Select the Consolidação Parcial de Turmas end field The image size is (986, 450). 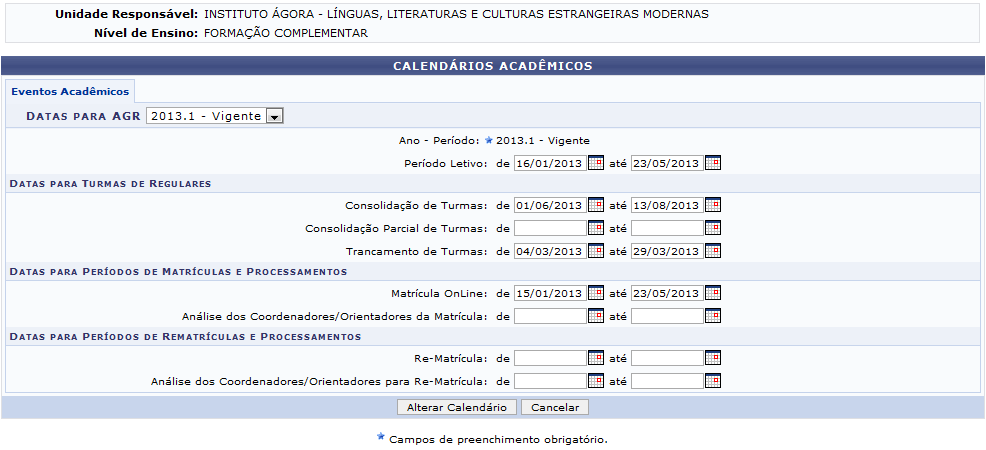tap(666, 228)
